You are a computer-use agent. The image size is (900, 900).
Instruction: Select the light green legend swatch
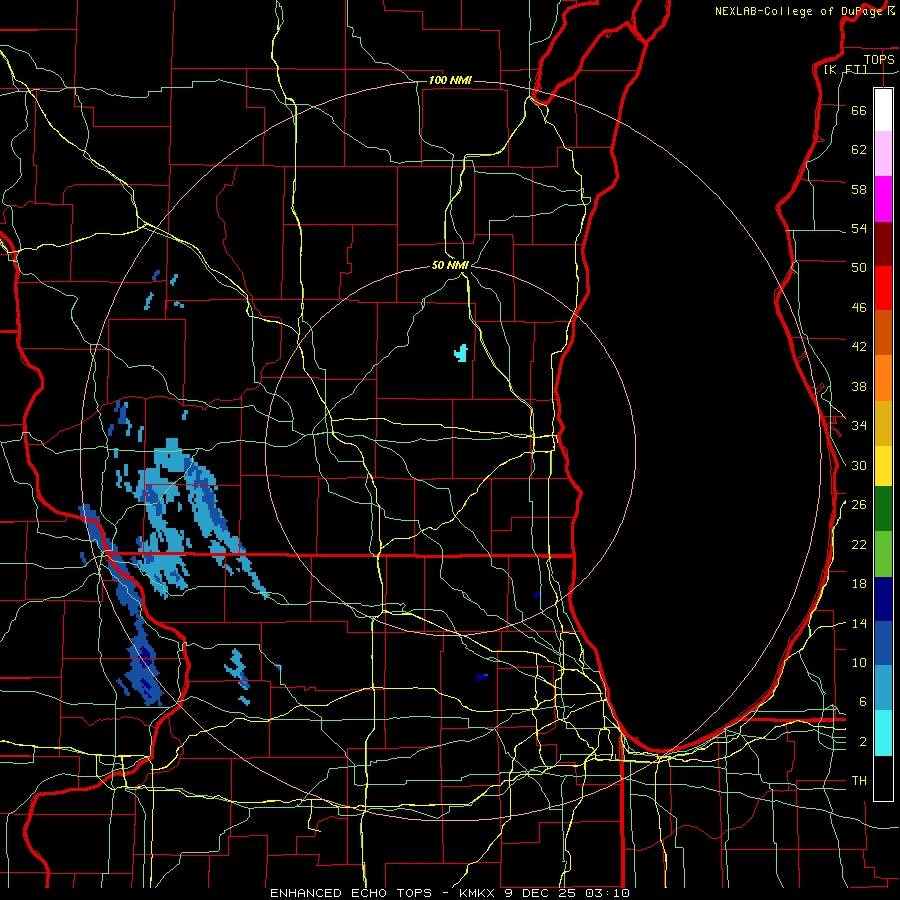883,554
